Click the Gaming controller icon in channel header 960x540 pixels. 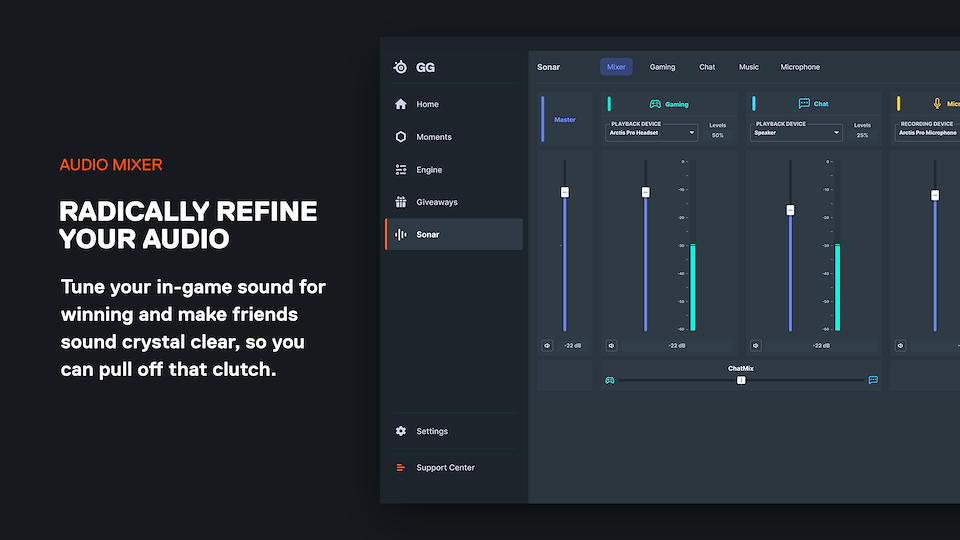tap(655, 104)
